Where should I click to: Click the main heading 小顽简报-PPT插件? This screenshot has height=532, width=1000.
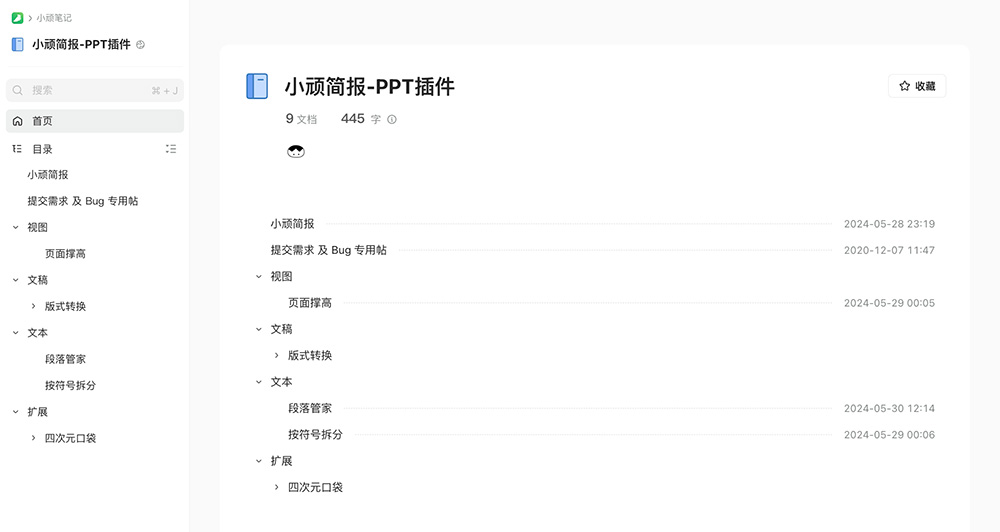pyautogui.click(x=370, y=87)
